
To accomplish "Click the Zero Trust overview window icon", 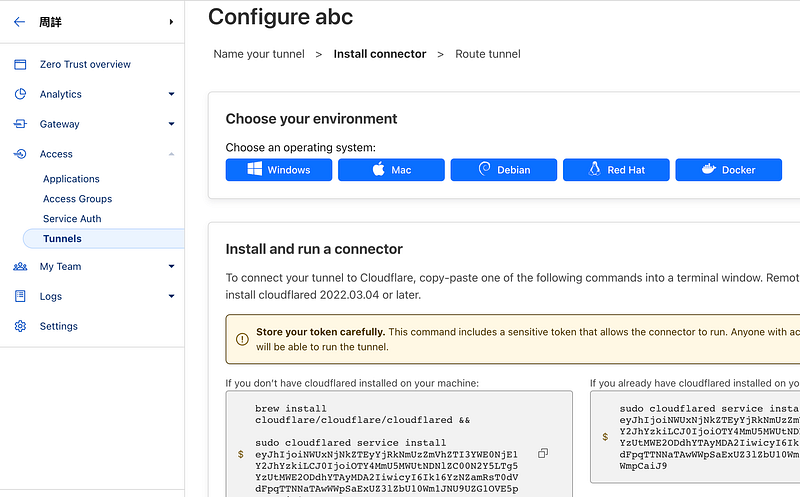I will click(20, 64).
